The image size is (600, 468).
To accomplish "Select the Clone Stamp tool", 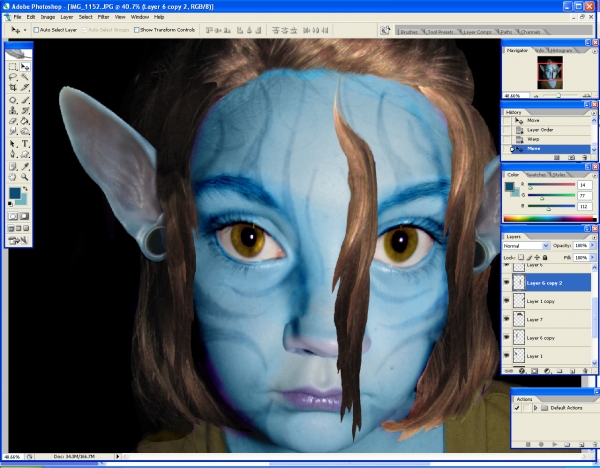I will pyautogui.click(x=13, y=111).
